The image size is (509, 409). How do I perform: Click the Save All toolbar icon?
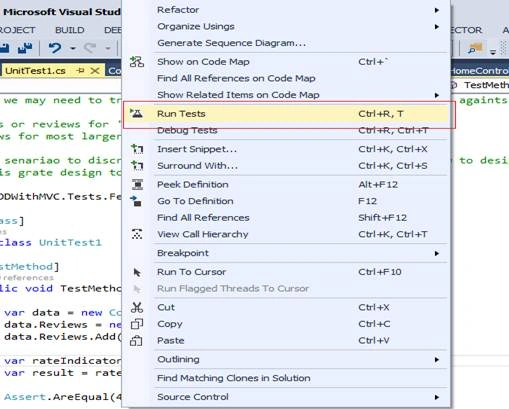point(25,48)
